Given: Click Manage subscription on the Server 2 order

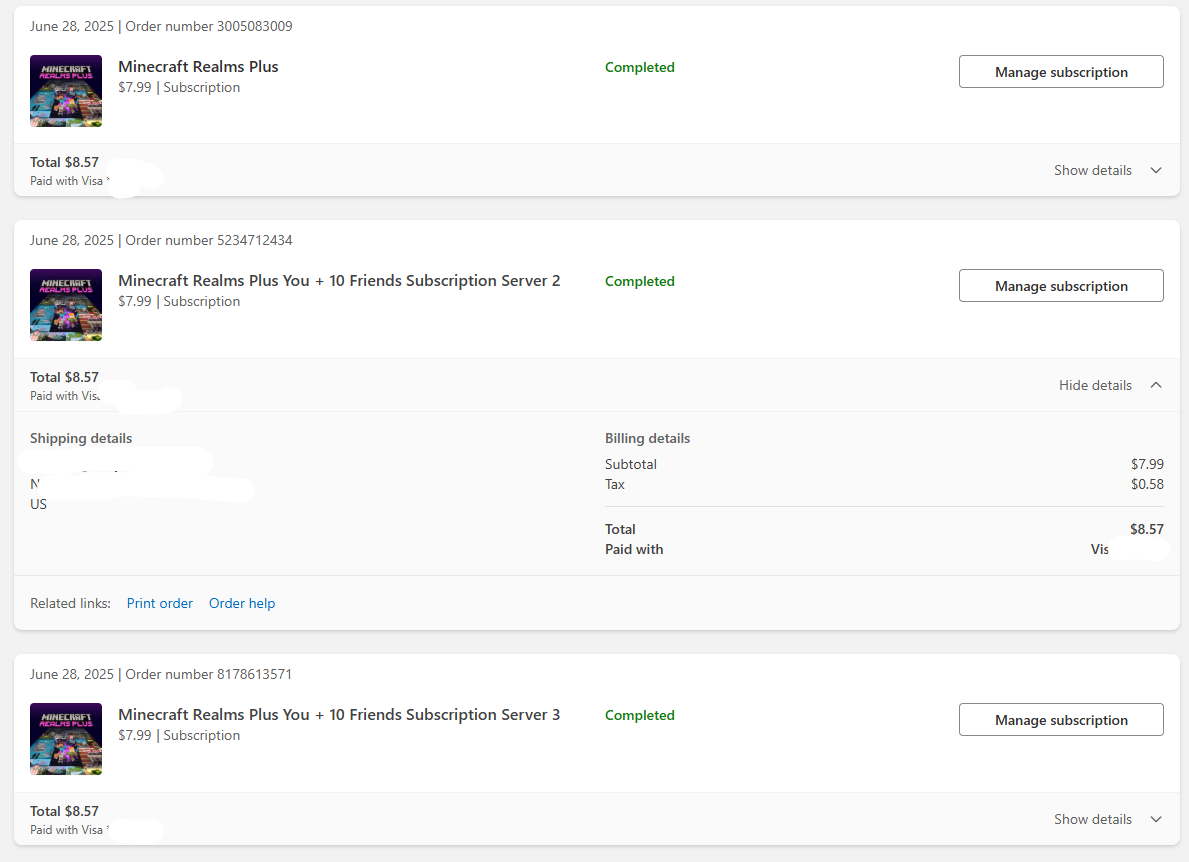Looking at the screenshot, I should 1061,285.
